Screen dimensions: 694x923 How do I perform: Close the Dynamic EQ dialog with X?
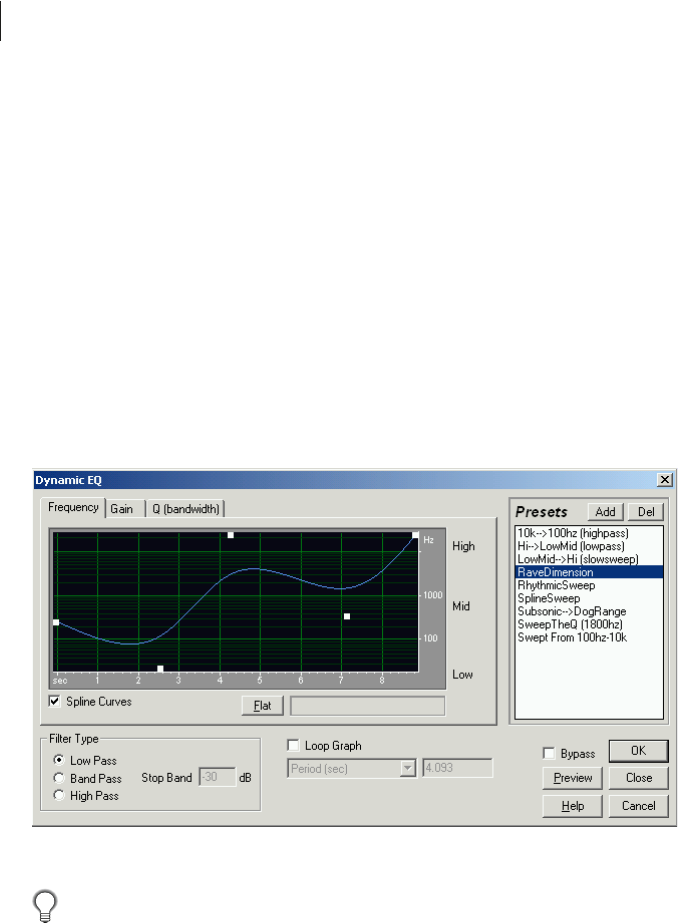[665, 480]
